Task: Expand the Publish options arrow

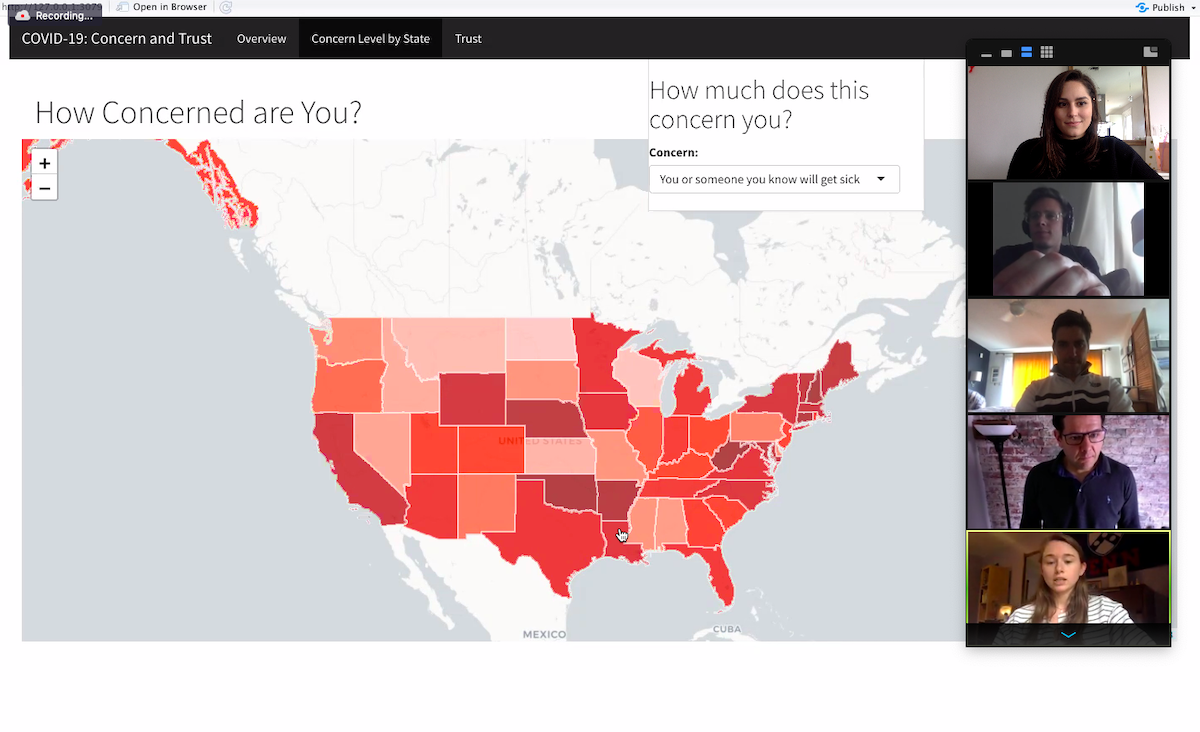Action: [x=1194, y=8]
